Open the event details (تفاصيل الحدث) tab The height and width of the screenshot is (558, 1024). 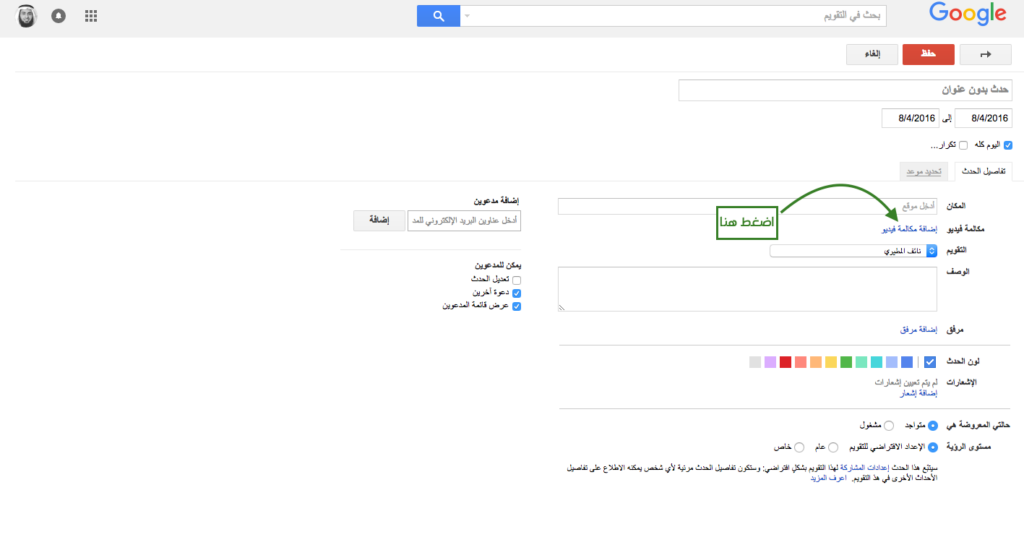[x=984, y=171]
